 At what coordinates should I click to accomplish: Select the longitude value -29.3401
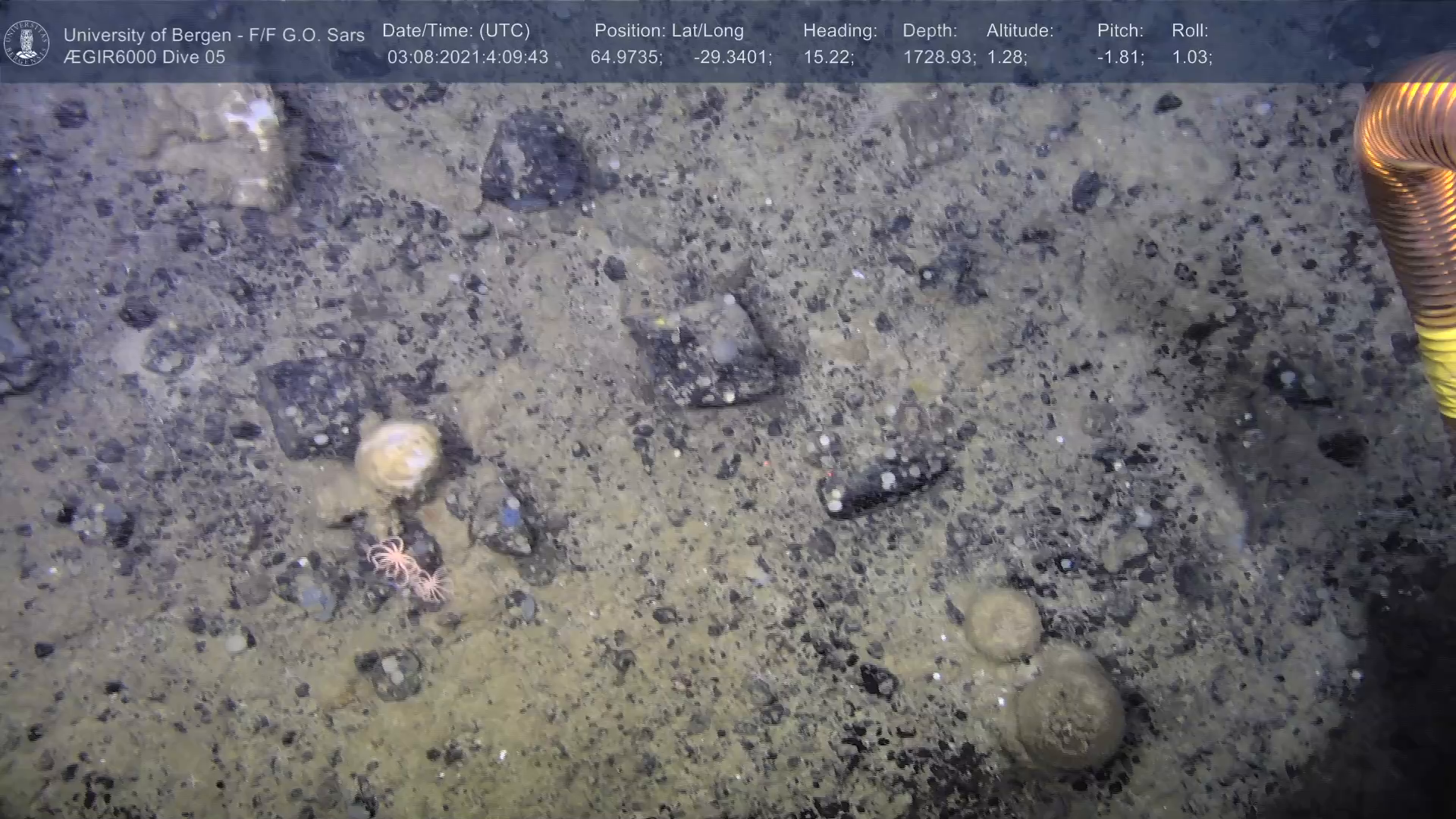point(732,58)
